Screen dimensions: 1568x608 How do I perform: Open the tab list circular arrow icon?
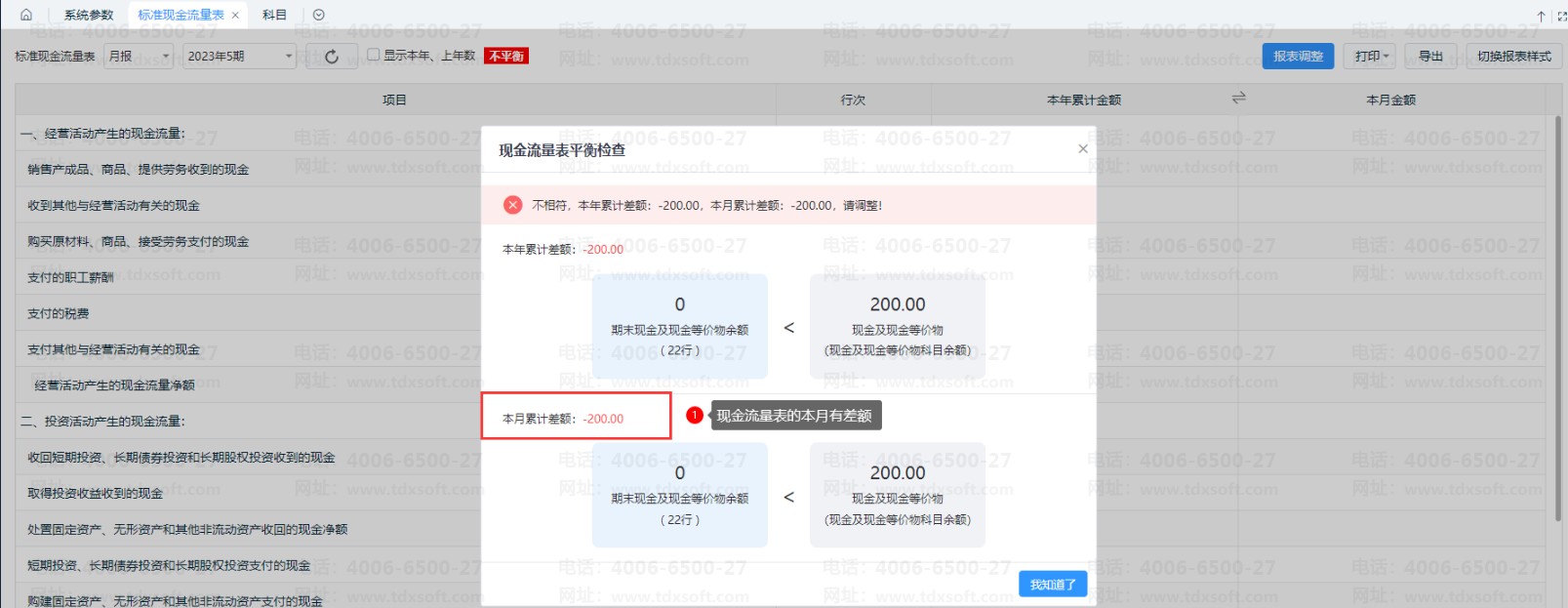coord(318,15)
